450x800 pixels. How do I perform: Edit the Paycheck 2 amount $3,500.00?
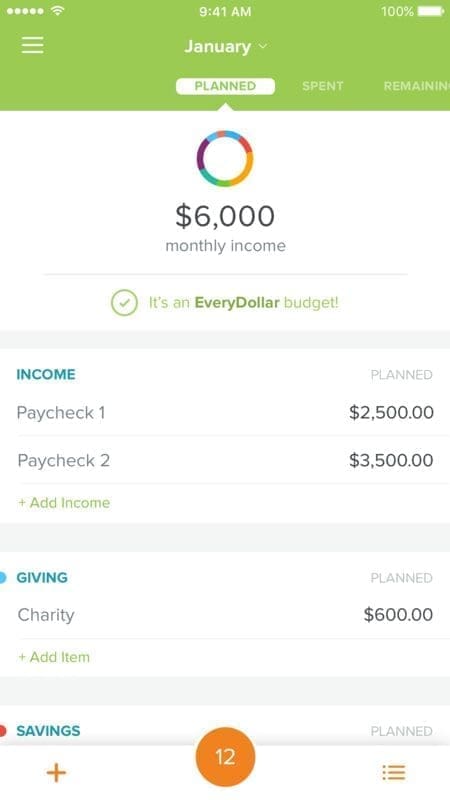391,460
